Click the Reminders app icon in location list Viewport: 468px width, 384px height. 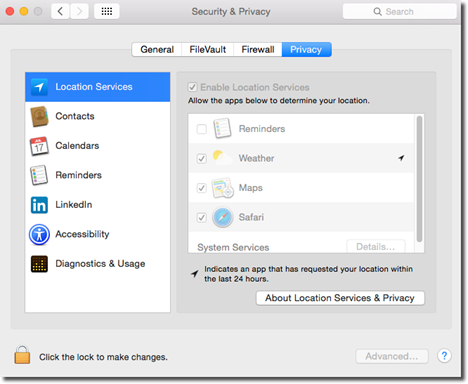click(x=222, y=128)
